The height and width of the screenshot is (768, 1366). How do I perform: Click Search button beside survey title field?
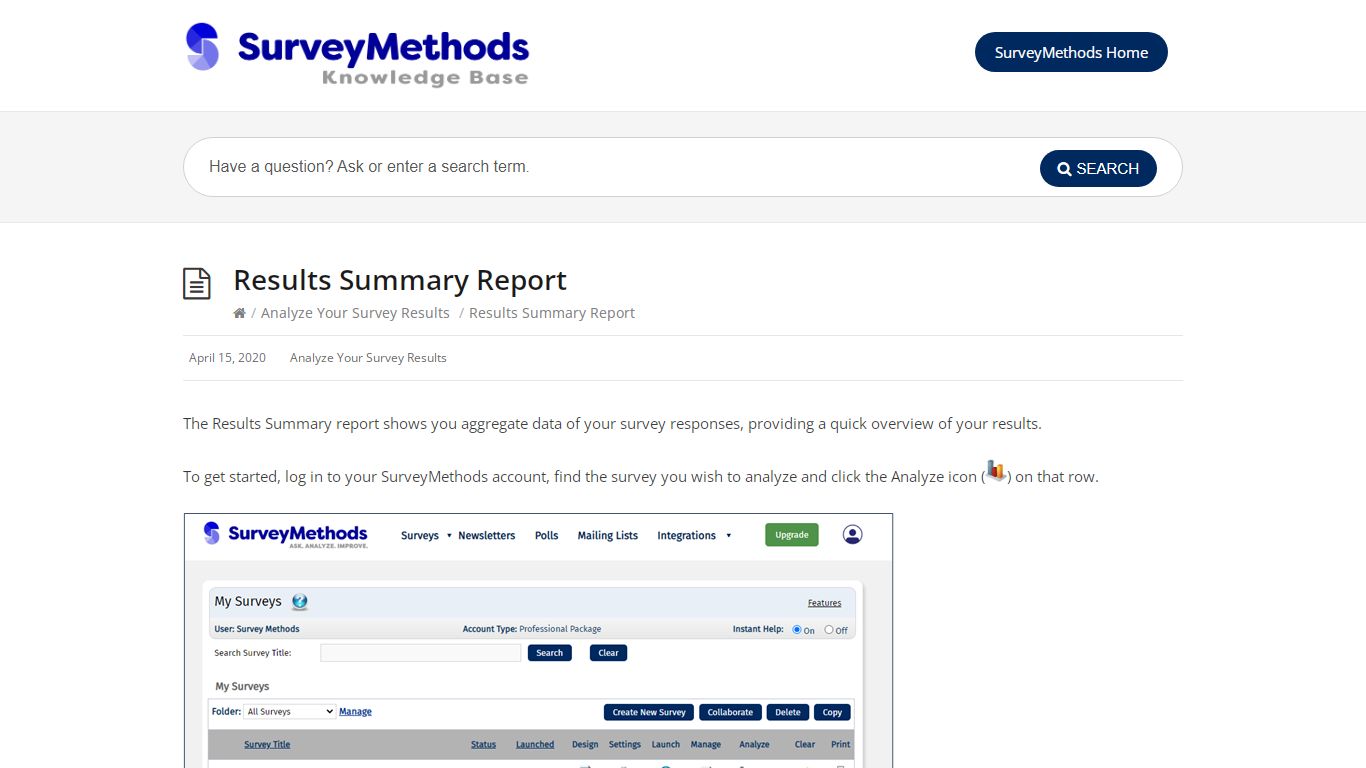550,653
